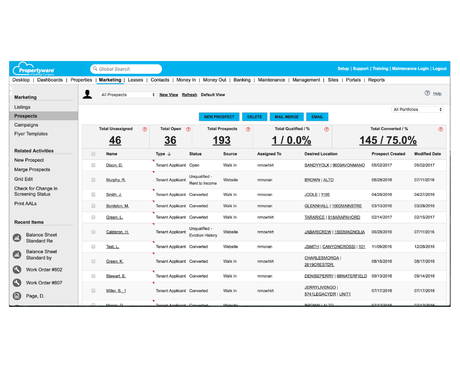Open the Dashboards menu tab
This screenshot has height=385, width=460.
click(50, 80)
